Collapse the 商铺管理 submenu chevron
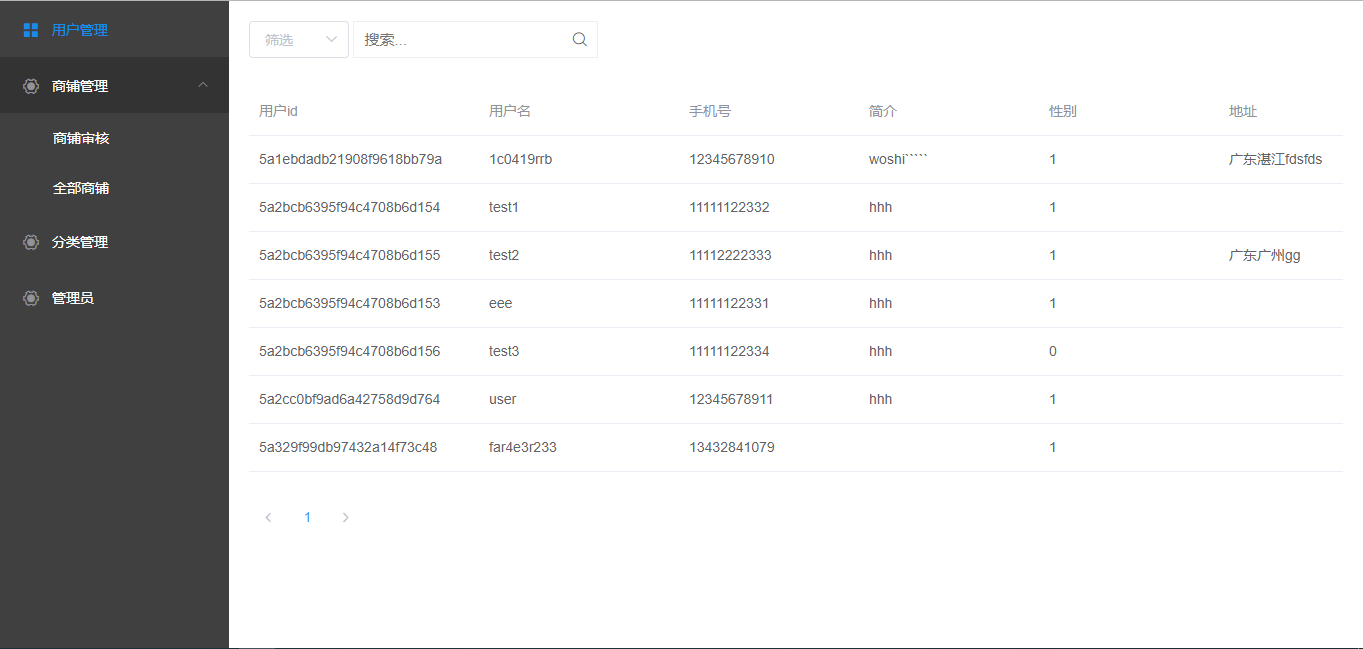The height and width of the screenshot is (649, 1363). click(204, 85)
